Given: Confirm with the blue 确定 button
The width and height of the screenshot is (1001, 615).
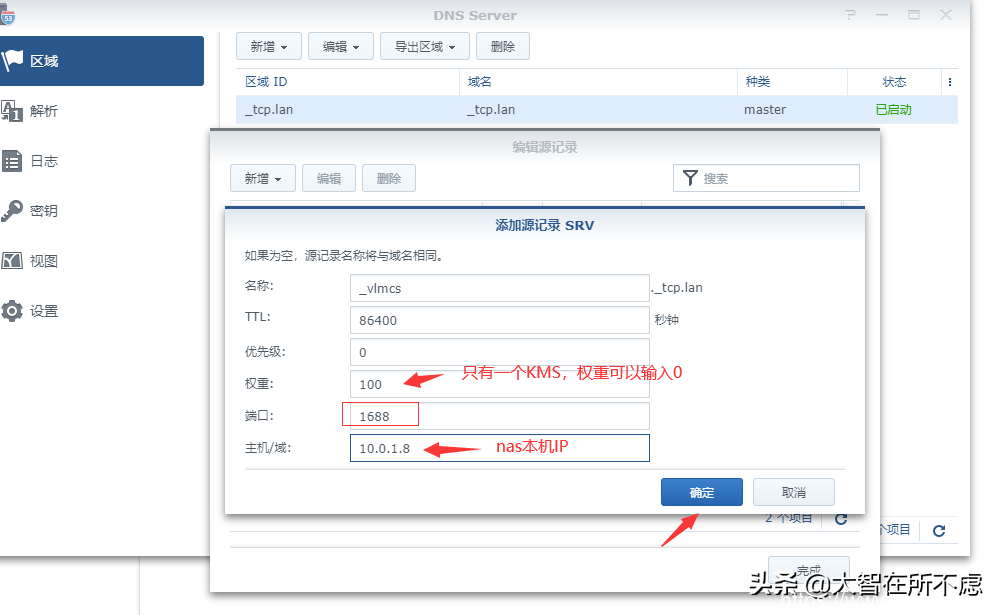Looking at the screenshot, I should pyautogui.click(x=702, y=492).
